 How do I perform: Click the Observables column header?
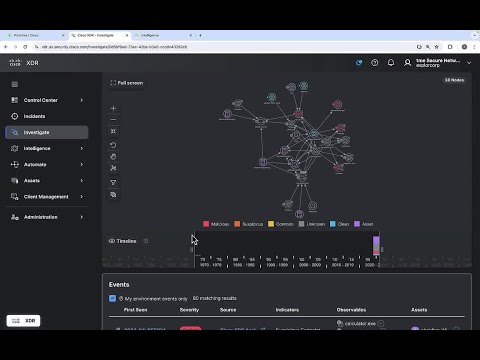pos(351,310)
